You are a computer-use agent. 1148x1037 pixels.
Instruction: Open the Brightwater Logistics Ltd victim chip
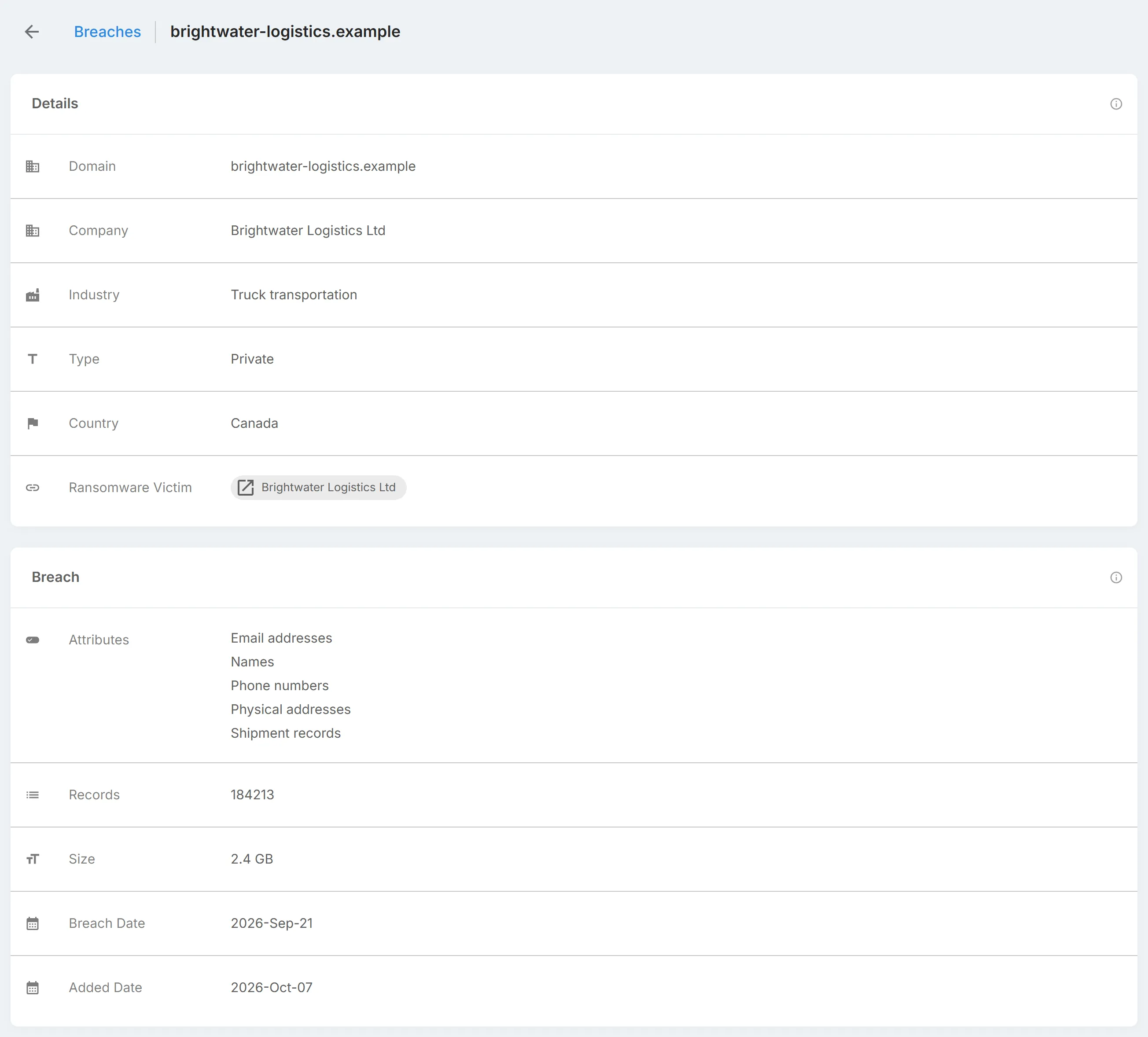(318, 487)
